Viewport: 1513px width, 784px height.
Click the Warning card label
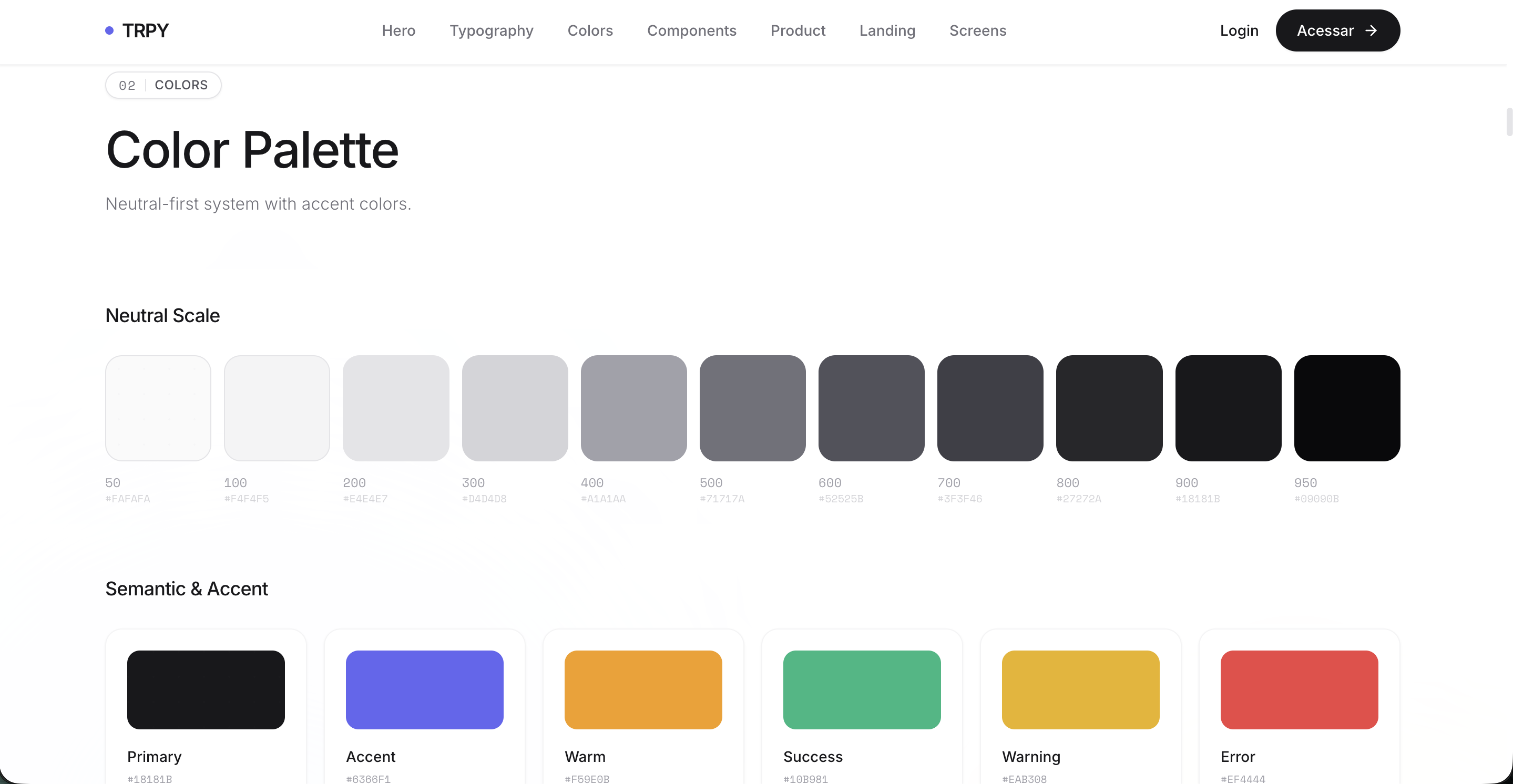[x=1031, y=756]
